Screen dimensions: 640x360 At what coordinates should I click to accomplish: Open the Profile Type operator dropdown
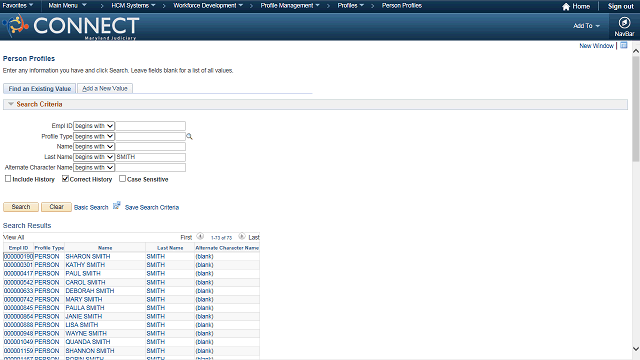pyautogui.click(x=94, y=136)
